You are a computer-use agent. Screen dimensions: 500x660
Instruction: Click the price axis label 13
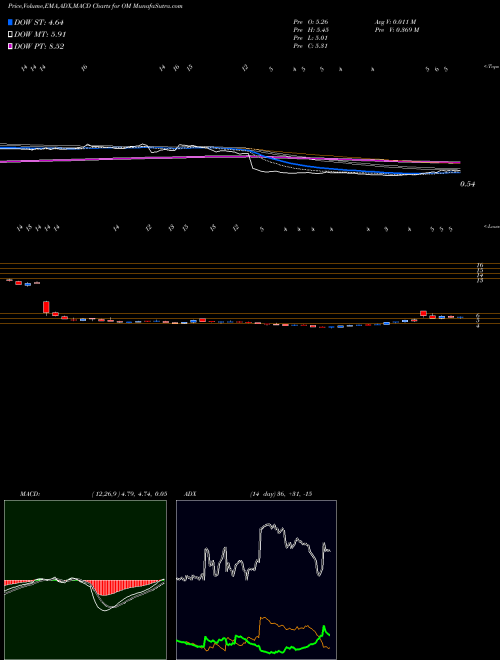480,280
